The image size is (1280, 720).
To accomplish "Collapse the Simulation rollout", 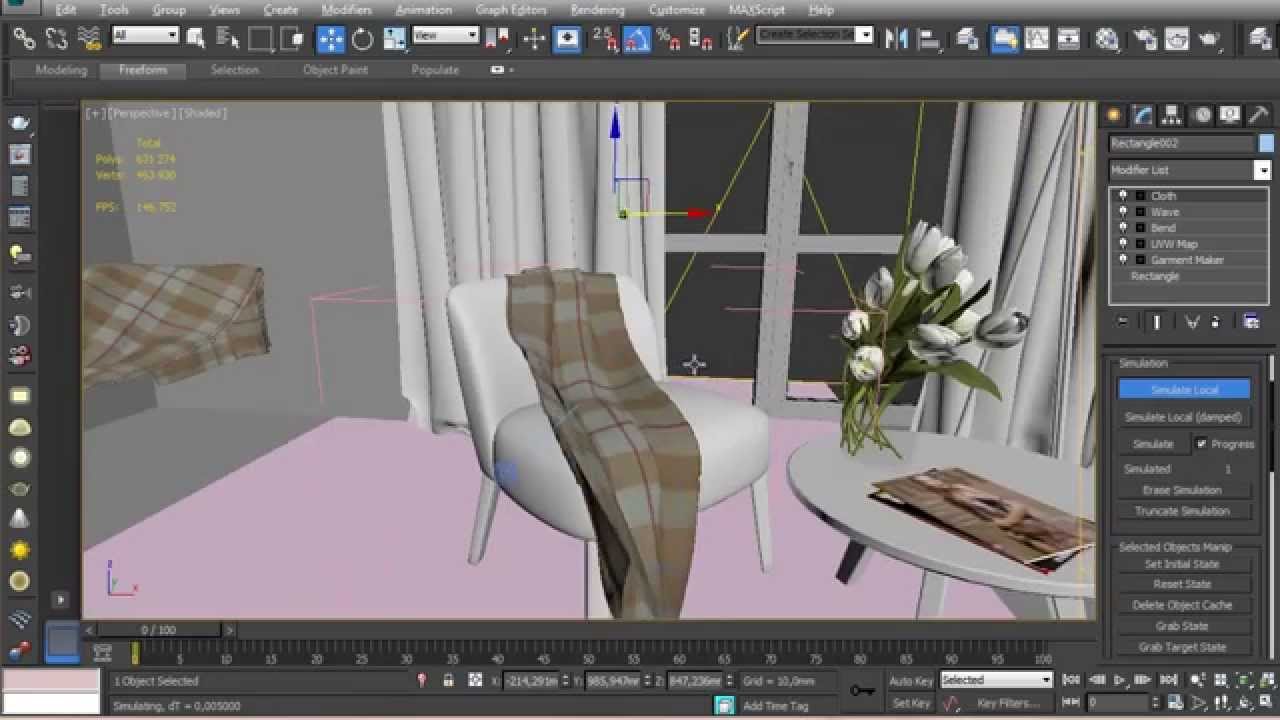I will click(x=1143, y=363).
